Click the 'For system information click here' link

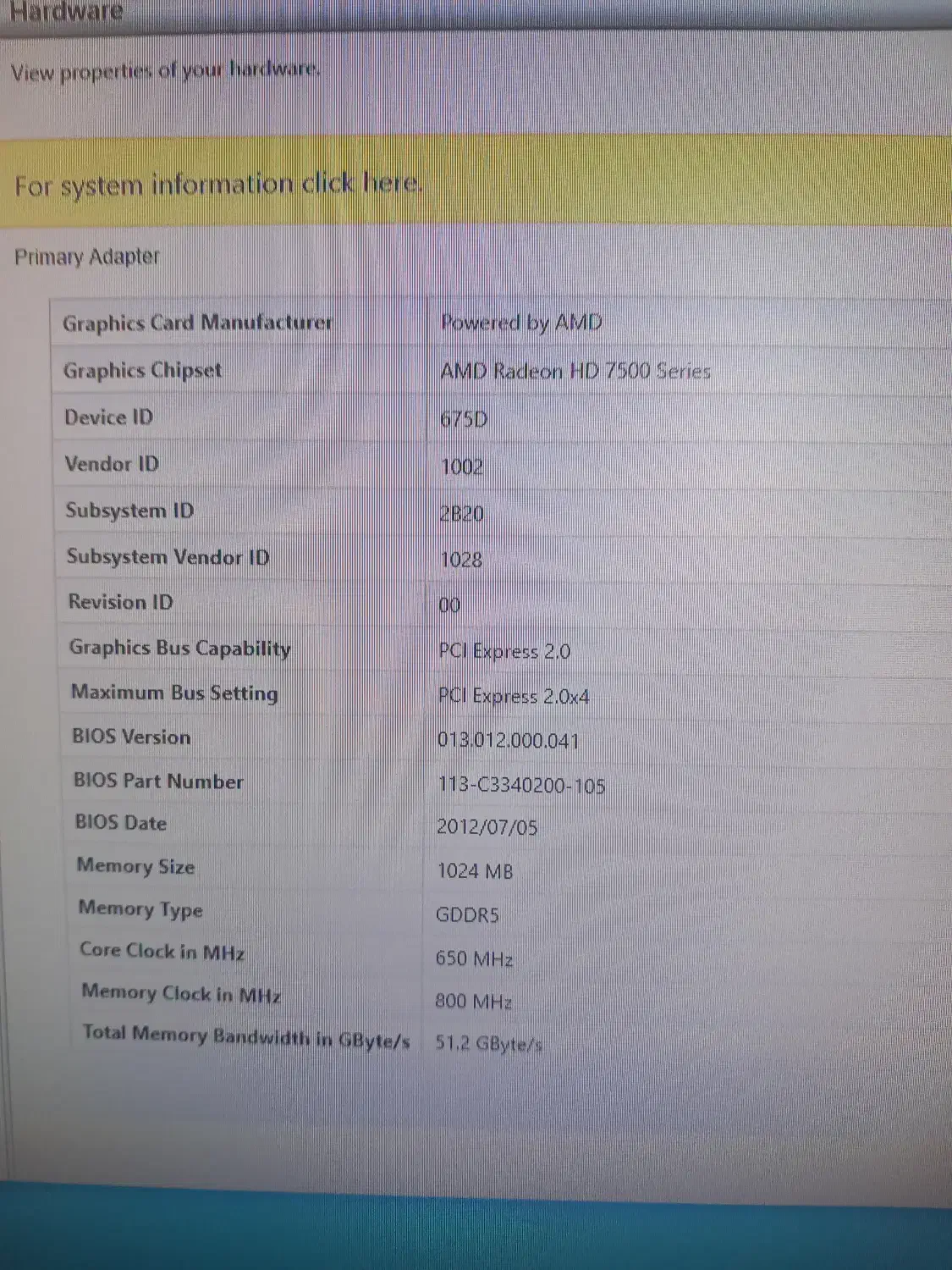(x=218, y=184)
